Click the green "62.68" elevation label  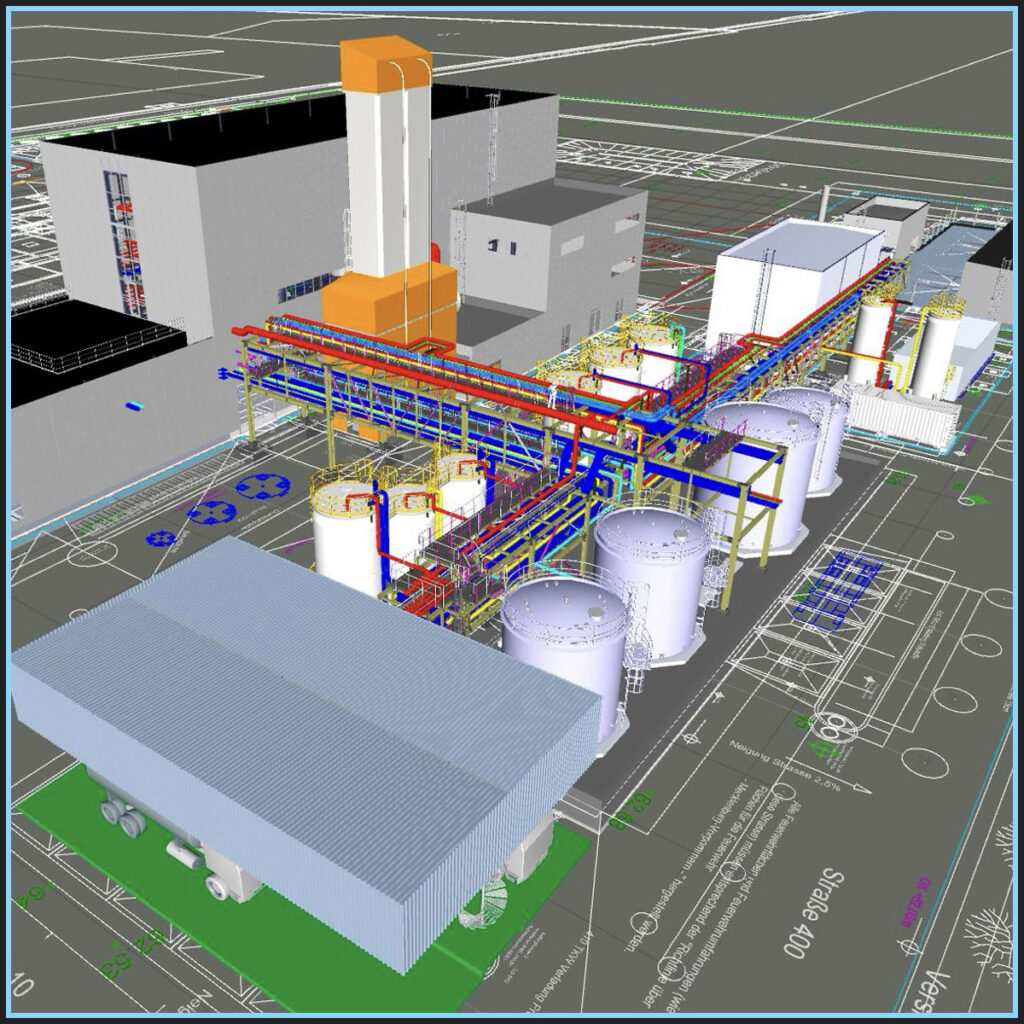632,809
